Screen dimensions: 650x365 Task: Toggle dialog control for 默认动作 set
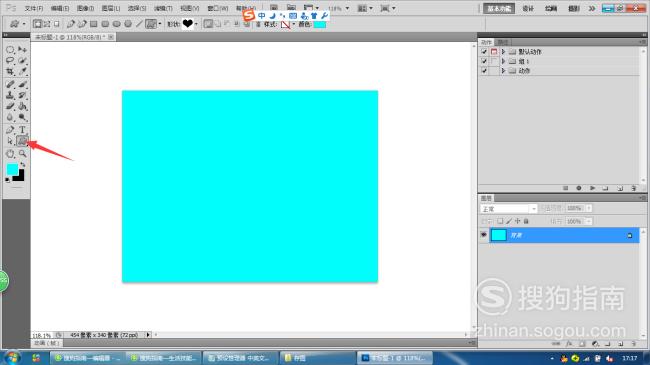click(494, 52)
